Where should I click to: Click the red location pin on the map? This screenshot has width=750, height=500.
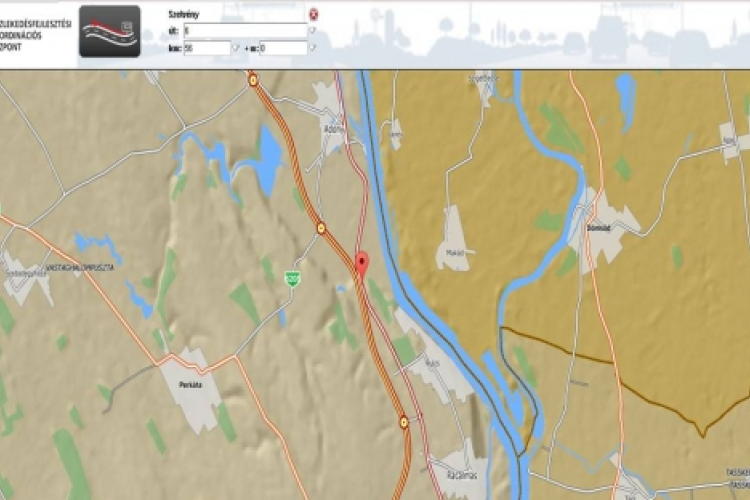pyautogui.click(x=362, y=263)
